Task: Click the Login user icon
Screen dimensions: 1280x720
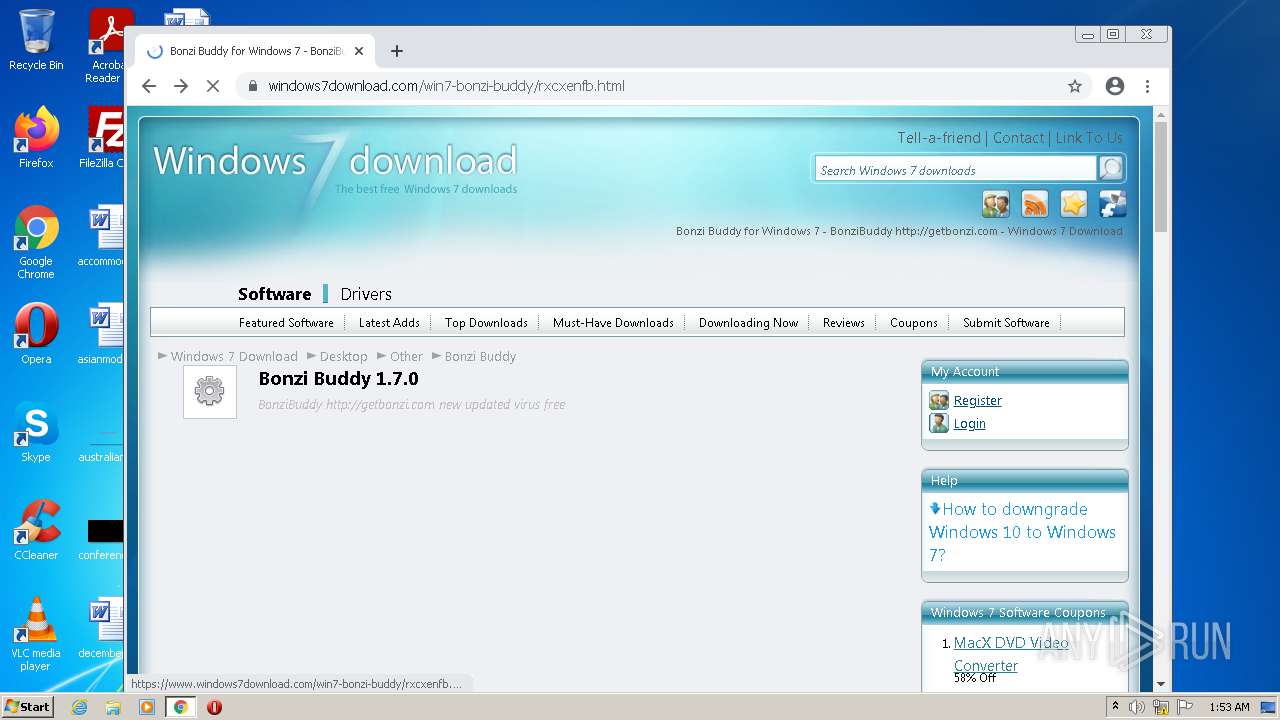Action: [938, 423]
